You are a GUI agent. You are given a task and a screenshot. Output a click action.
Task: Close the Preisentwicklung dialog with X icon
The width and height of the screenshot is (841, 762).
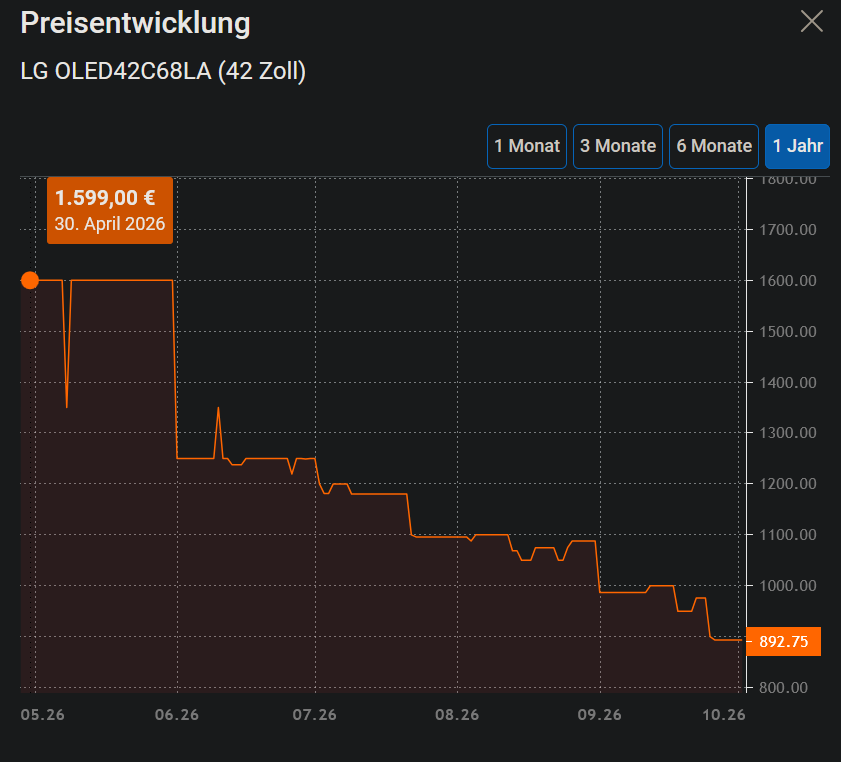tap(812, 21)
